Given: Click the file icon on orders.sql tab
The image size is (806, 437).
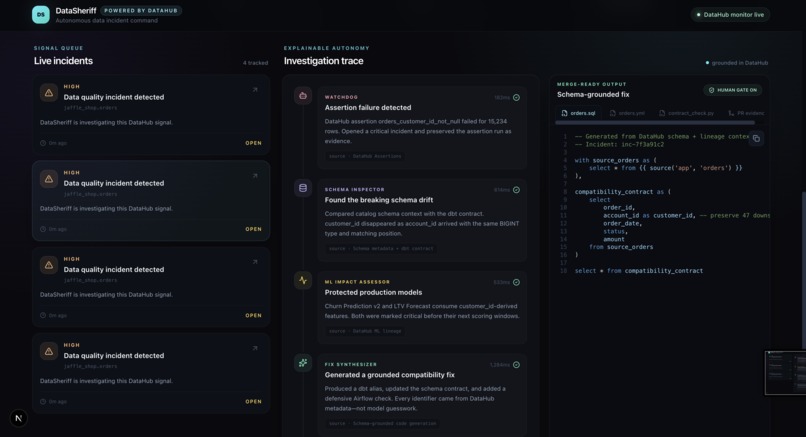Looking at the screenshot, I should [564, 113].
